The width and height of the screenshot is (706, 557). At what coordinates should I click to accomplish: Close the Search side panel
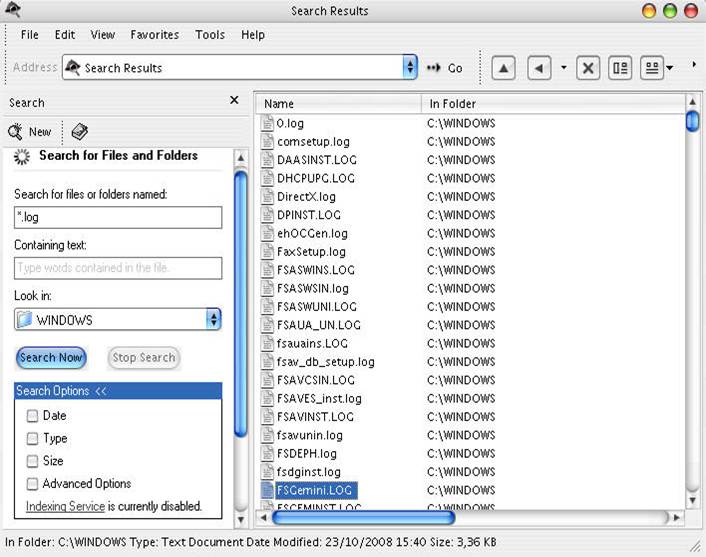click(x=234, y=101)
